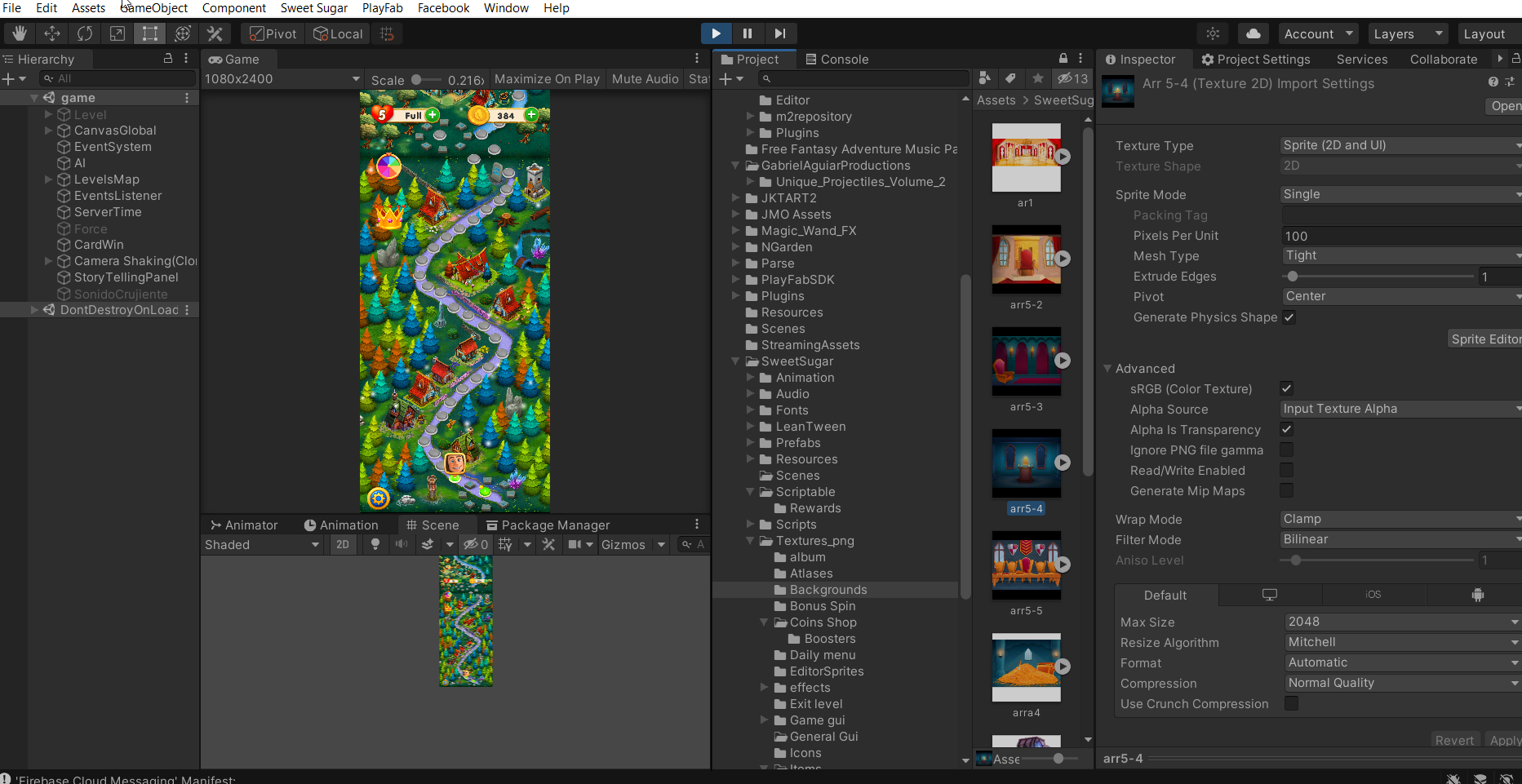Image resolution: width=1522 pixels, height=784 pixels.
Task: Select the Move tool
Action: click(52, 33)
